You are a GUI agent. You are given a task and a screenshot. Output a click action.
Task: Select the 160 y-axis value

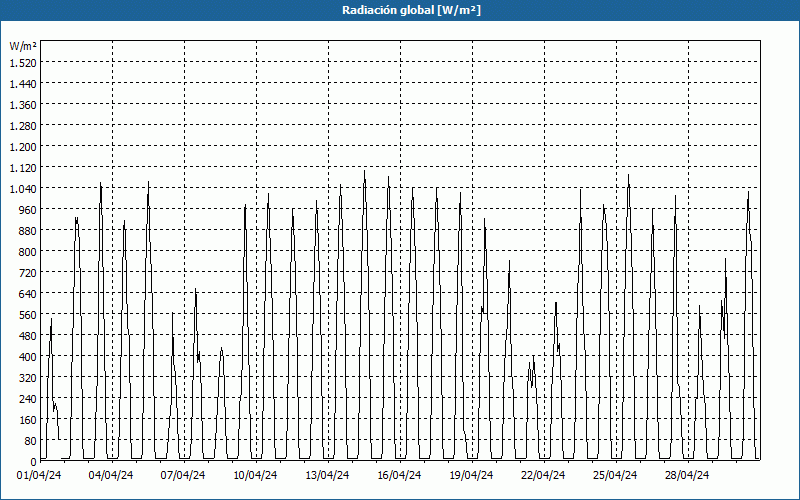(29, 420)
